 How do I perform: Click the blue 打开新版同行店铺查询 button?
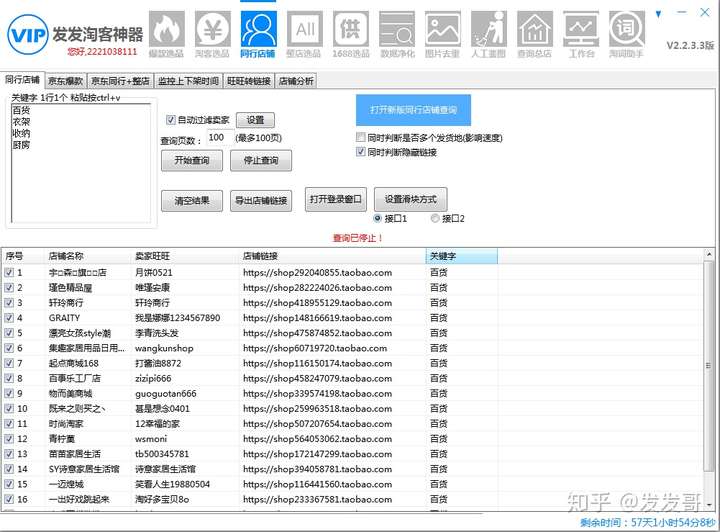click(413, 110)
